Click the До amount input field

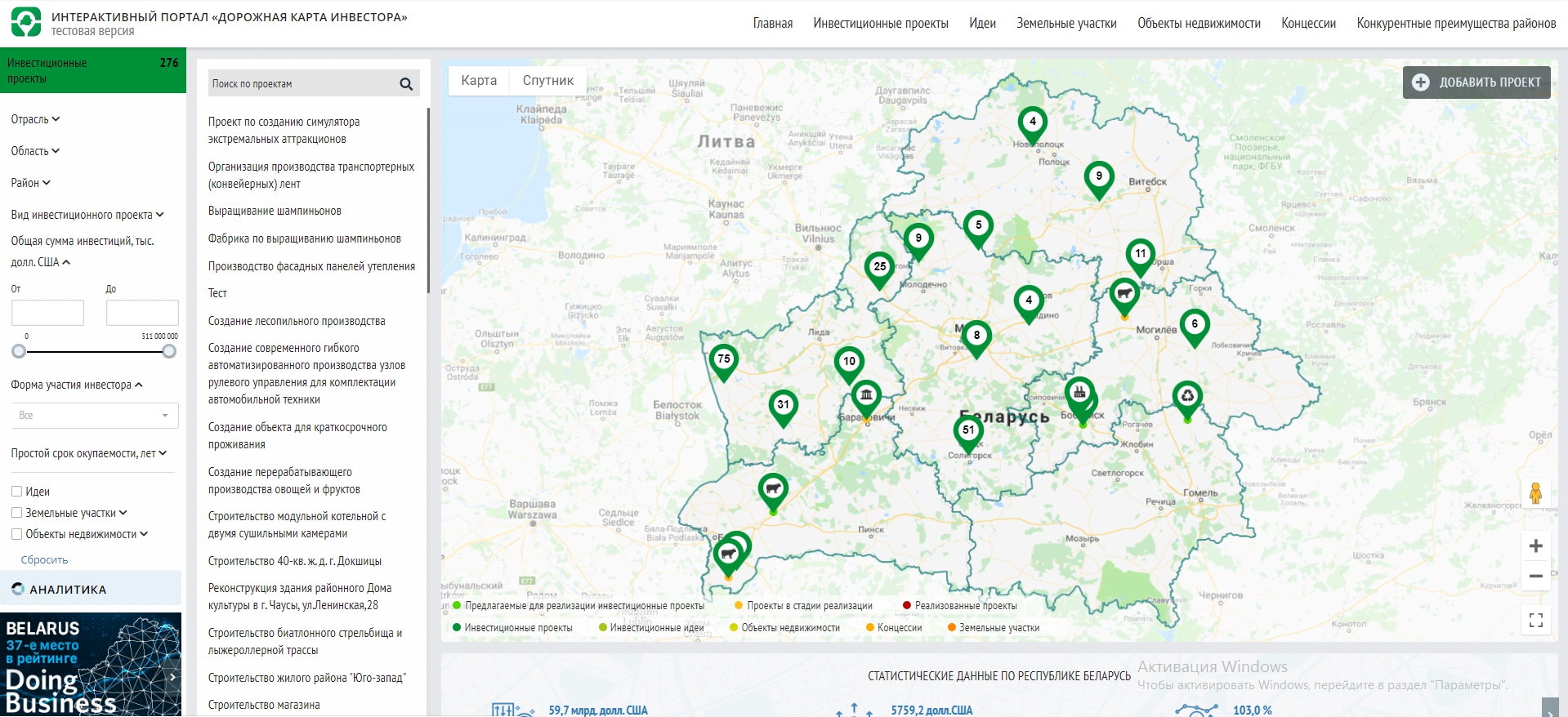(142, 313)
